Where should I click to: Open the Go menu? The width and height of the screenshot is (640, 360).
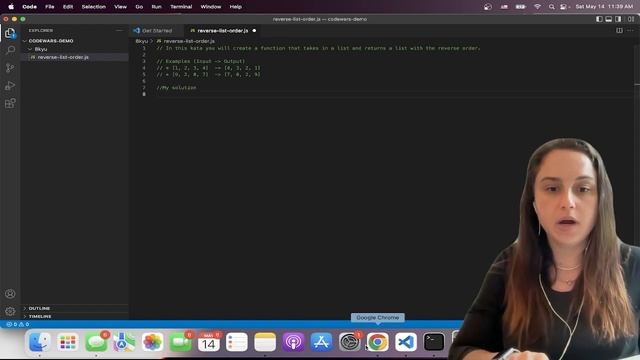(x=139, y=7)
